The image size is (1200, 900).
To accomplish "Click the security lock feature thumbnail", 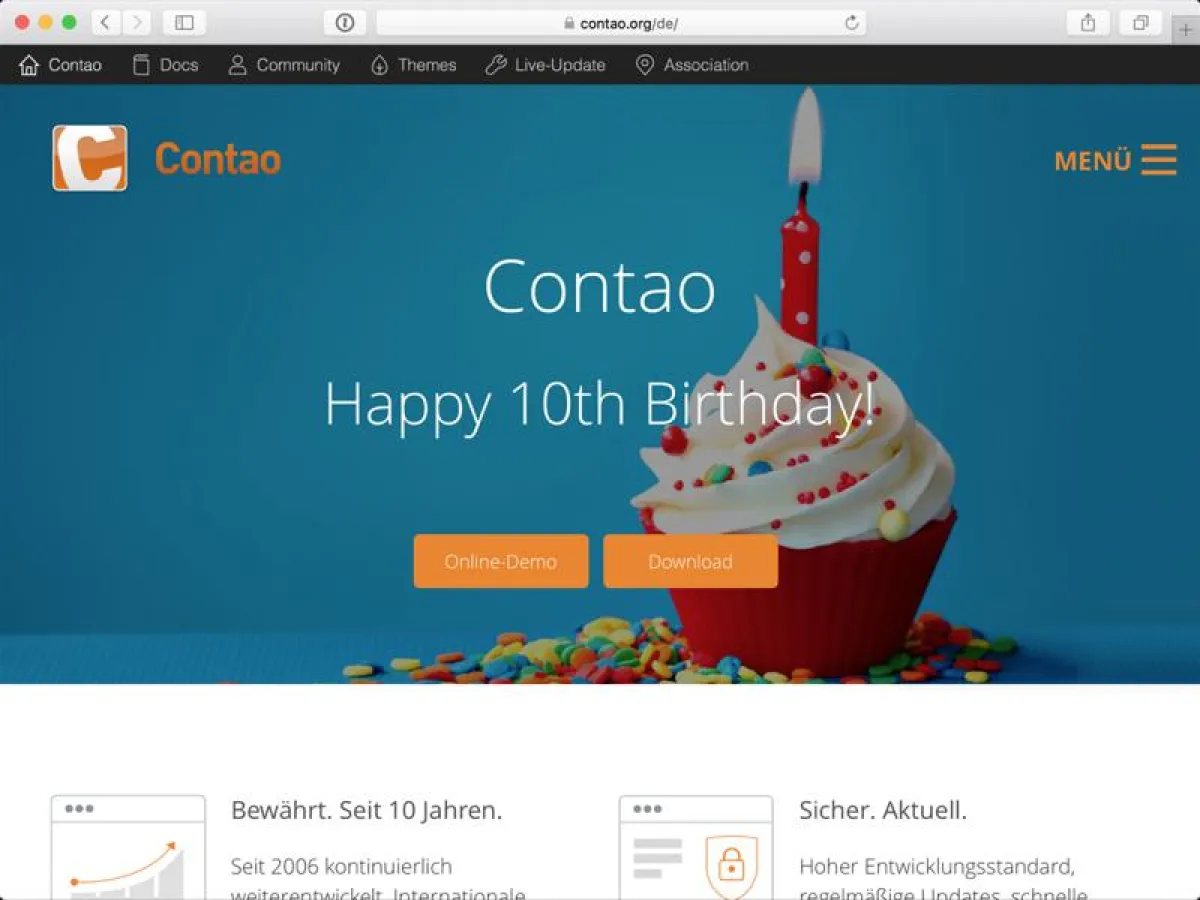I will (x=696, y=848).
